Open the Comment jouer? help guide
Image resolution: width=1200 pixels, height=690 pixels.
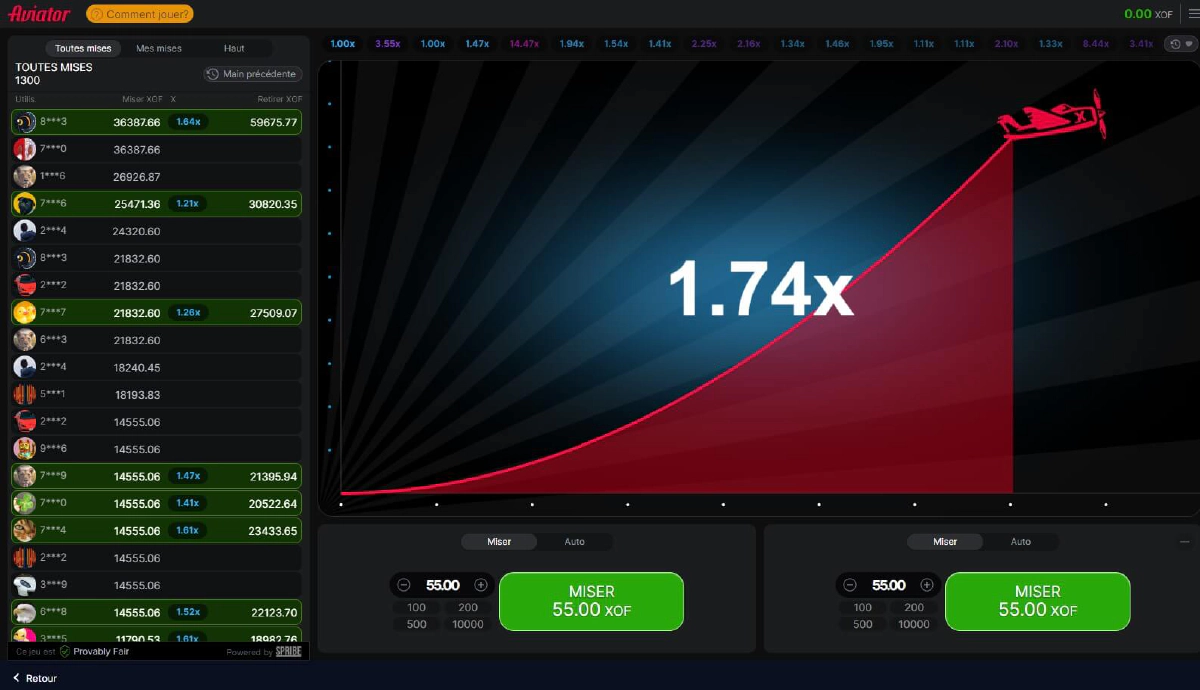coord(140,14)
